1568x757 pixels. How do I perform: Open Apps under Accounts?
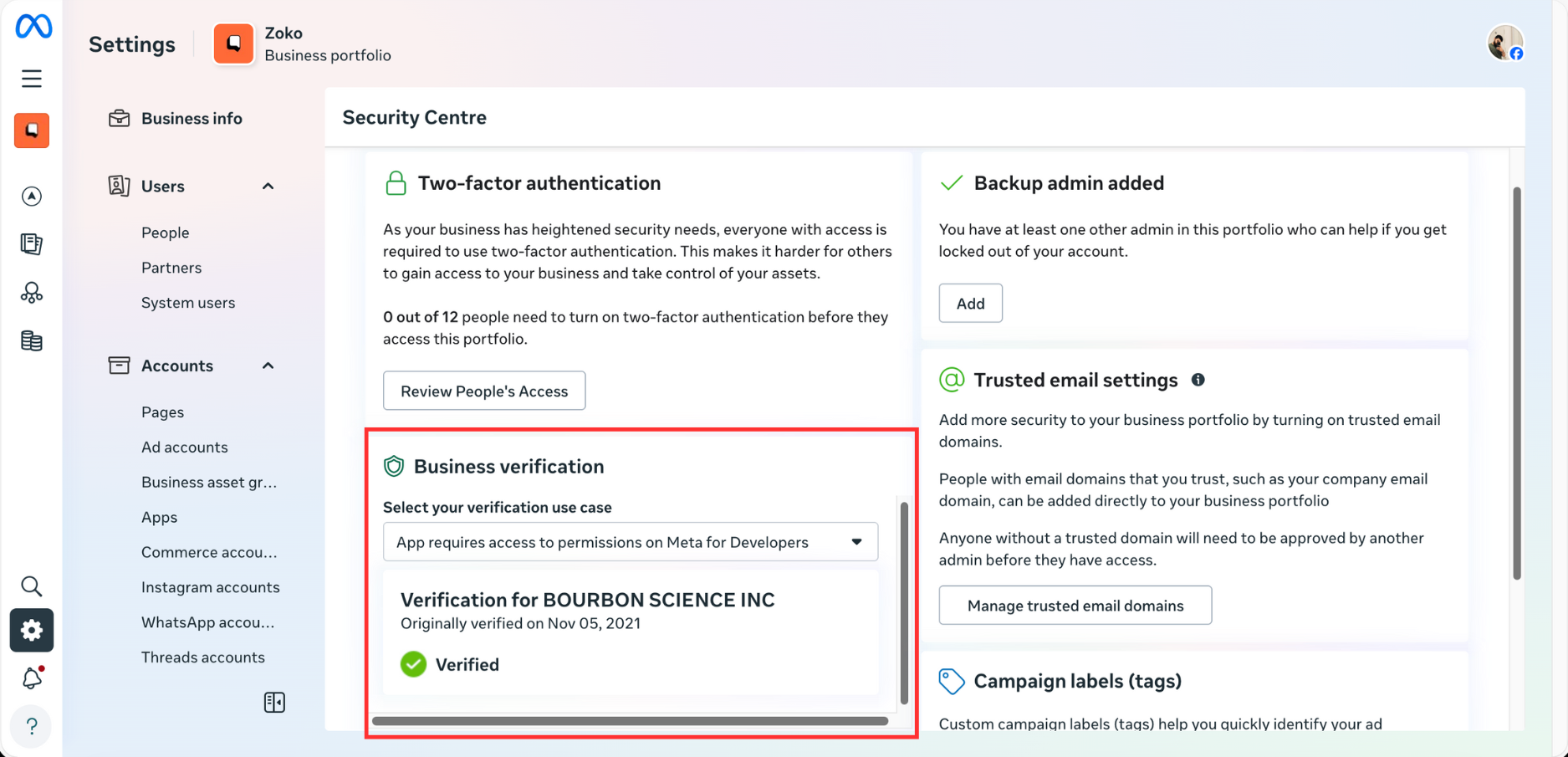[x=159, y=517]
